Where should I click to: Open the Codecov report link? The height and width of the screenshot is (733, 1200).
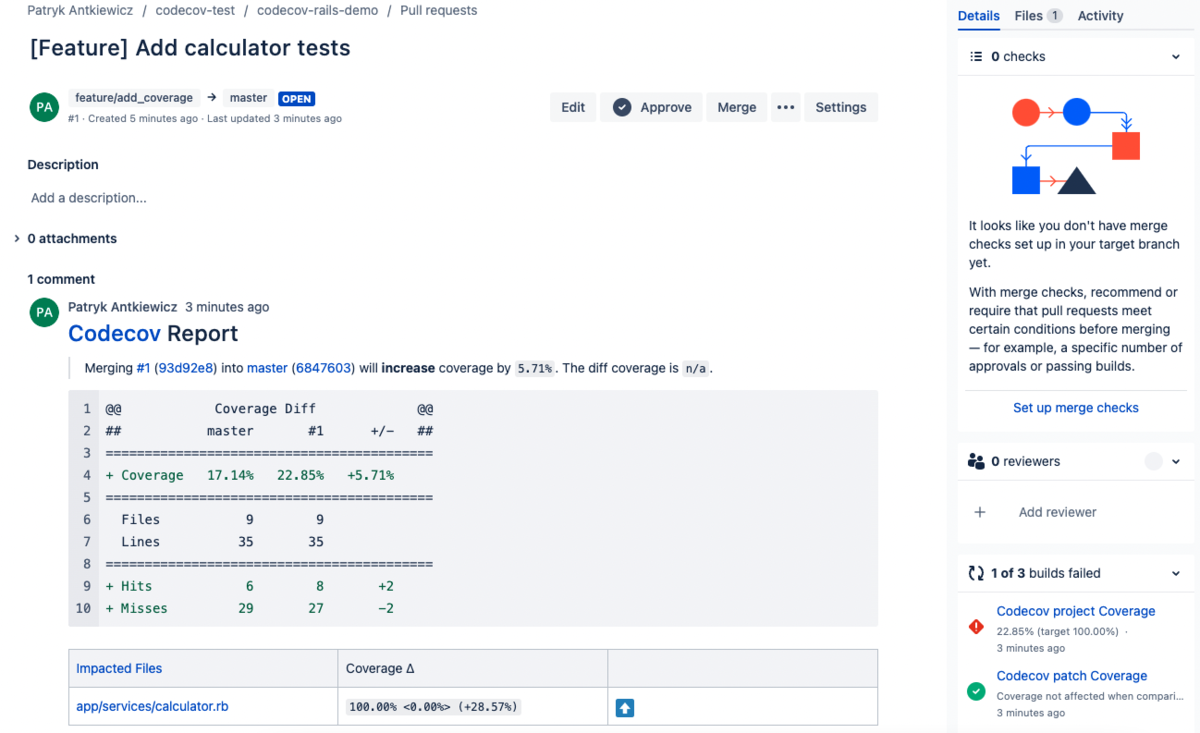[115, 333]
